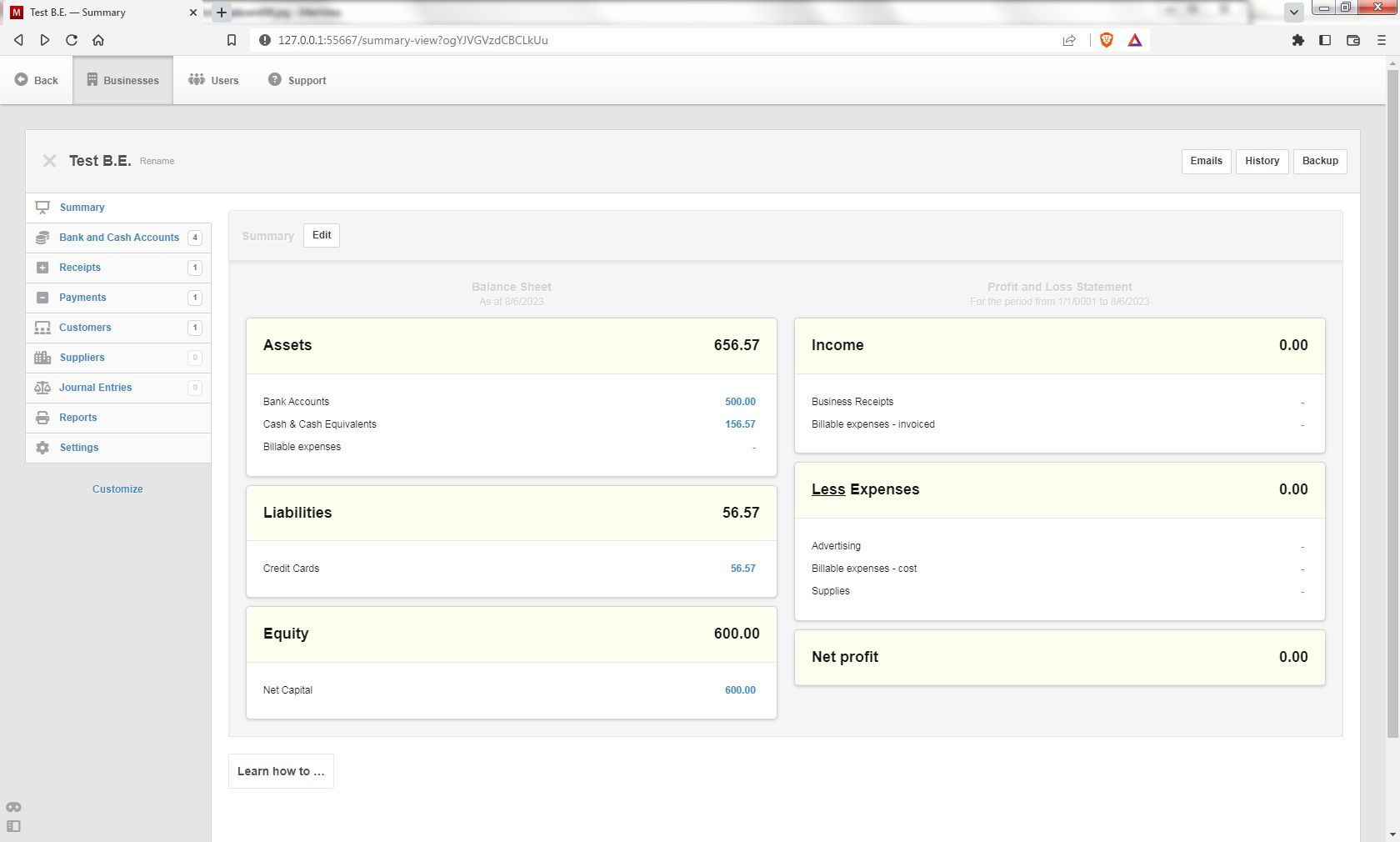Click the Customers icon in sidebar
Screen dimensions: 1400x842
(x=42, y=328)
